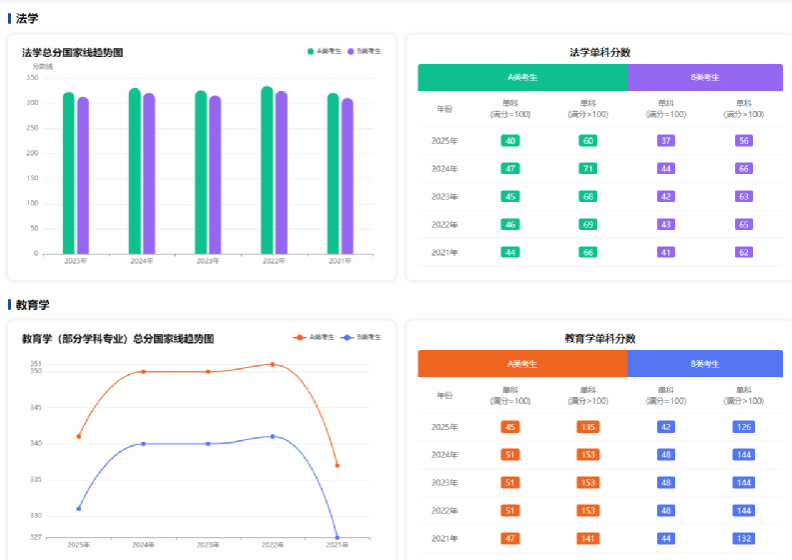Image resolution: width=792 pixels, height=560 pixels.
Task: Select green A类考生 header in 法学单科分数 table
Action: [x=522, y=77]
